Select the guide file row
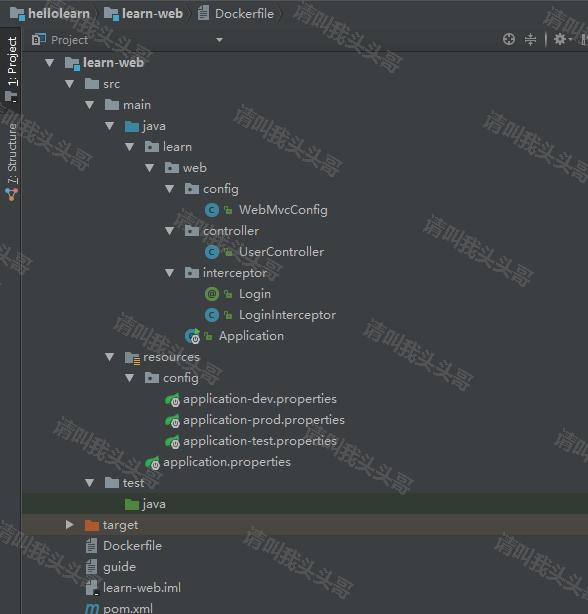 [119, 567]
